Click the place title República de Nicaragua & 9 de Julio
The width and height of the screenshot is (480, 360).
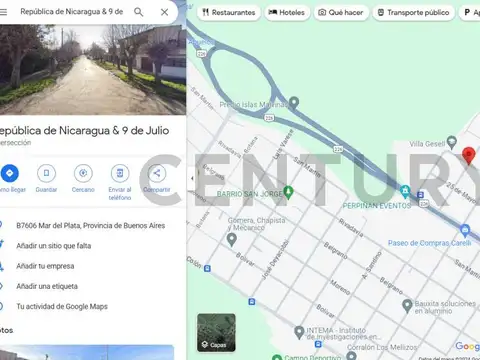(x=84, y=130)
